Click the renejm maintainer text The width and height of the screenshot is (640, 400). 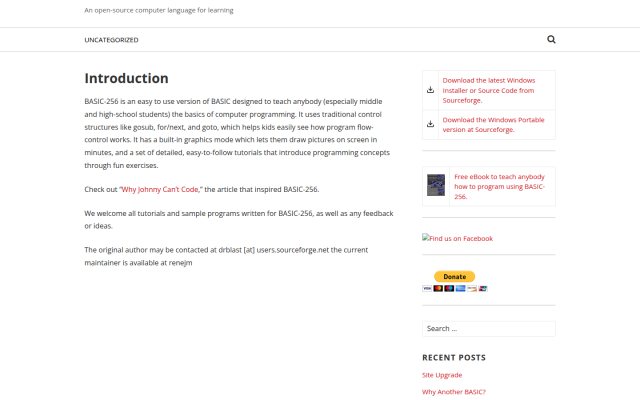pos(180,263)
